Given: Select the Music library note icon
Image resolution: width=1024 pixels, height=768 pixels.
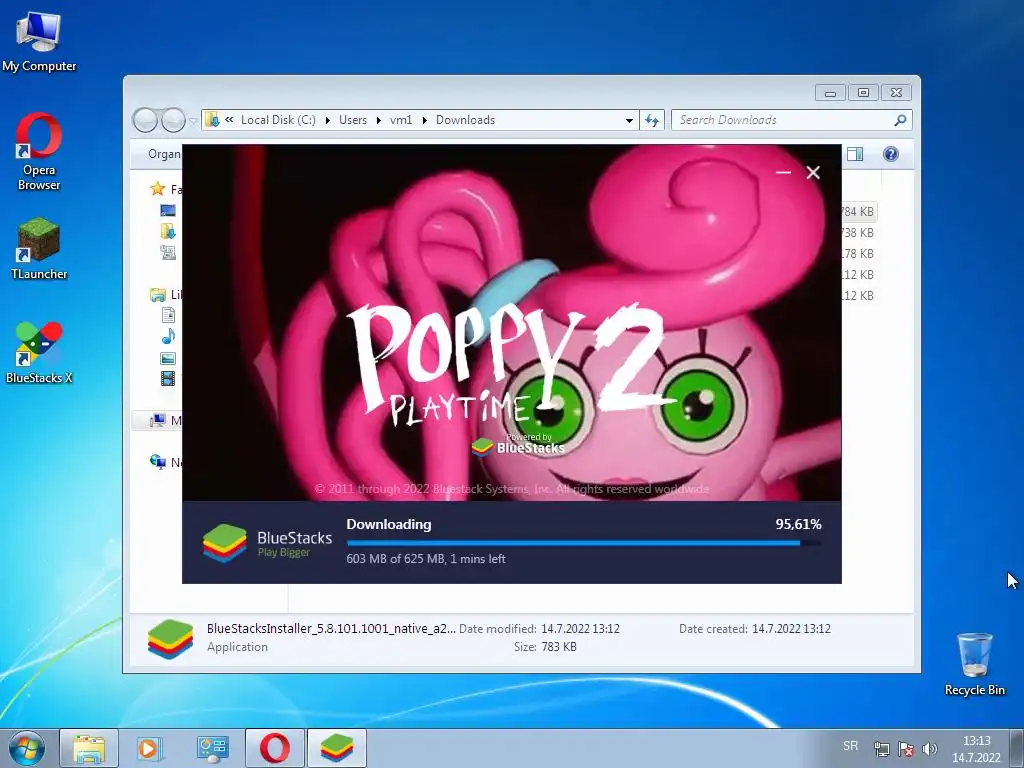Looking at the screenshot, I should [x=168, y=337].
